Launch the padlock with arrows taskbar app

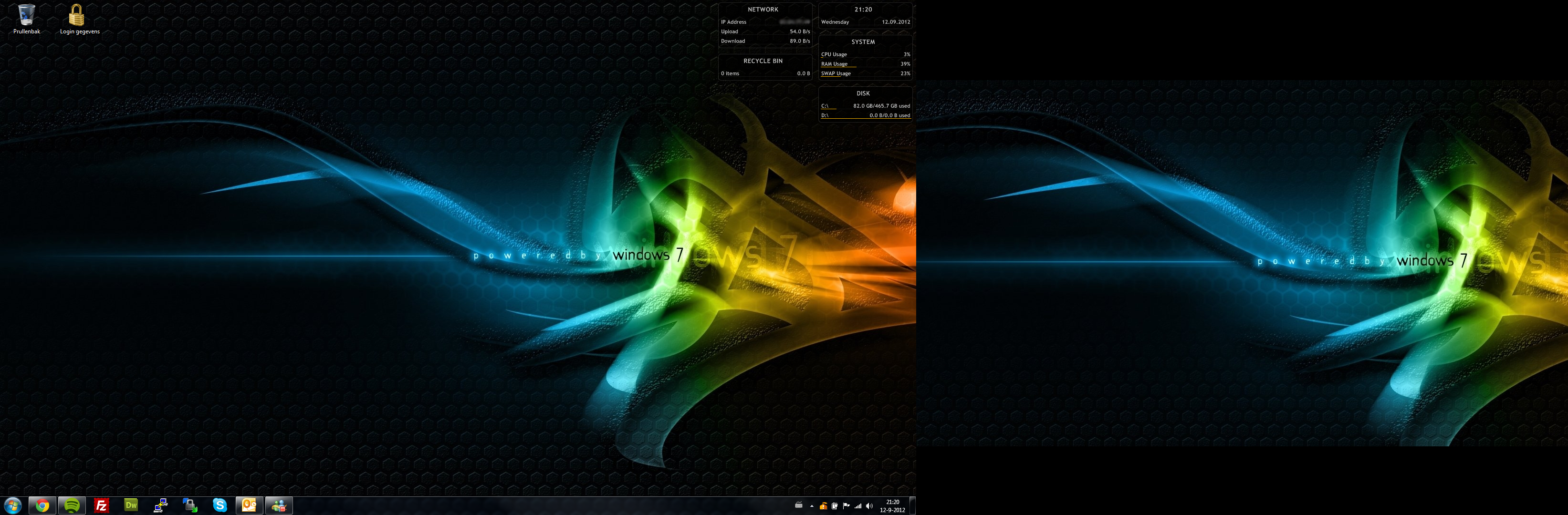point(190,505)
